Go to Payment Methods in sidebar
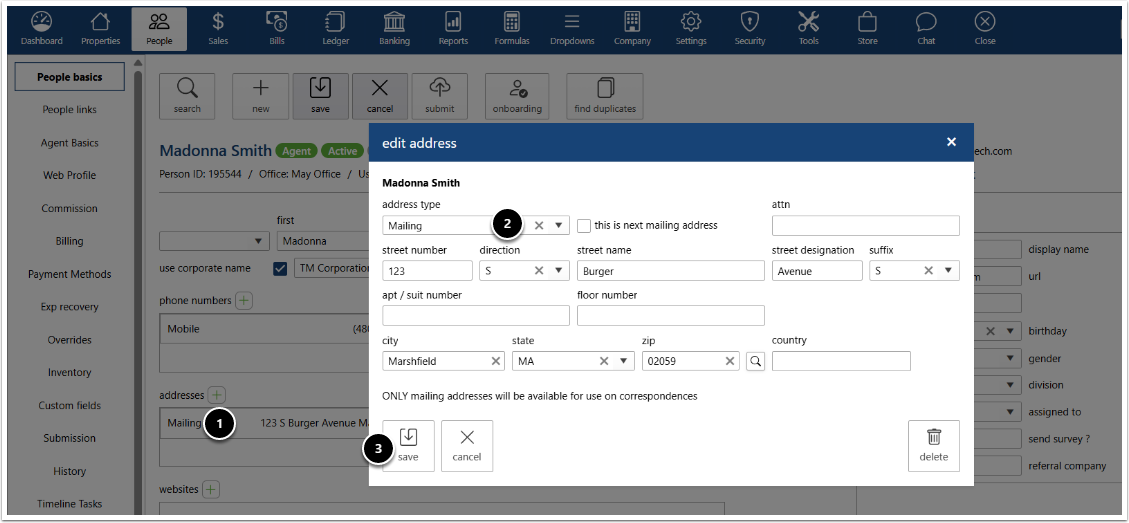This screenshot has width=1129, height=523. pyautogui.click(x=69, y=274)
